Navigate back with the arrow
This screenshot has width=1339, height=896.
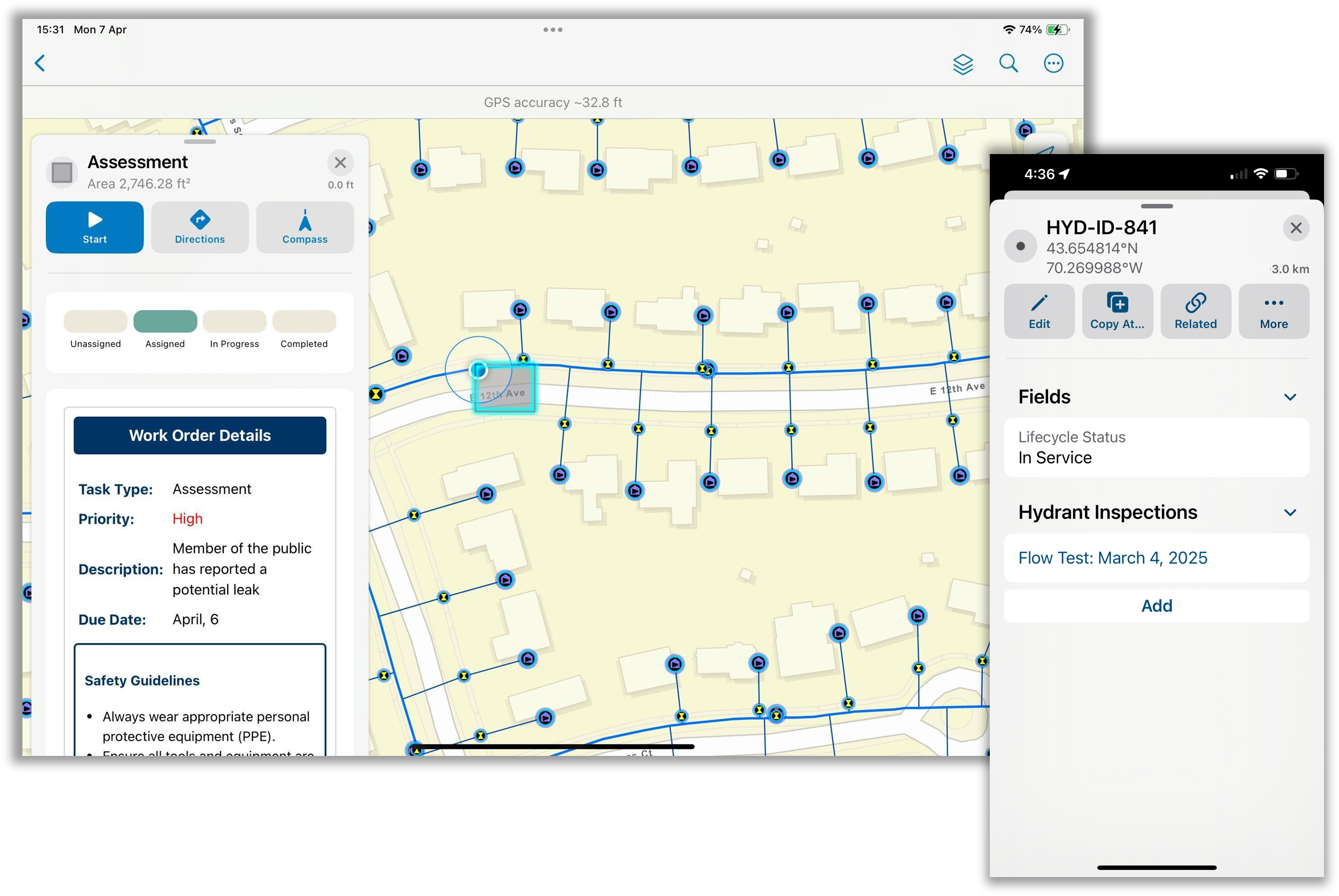click(39, 63)
